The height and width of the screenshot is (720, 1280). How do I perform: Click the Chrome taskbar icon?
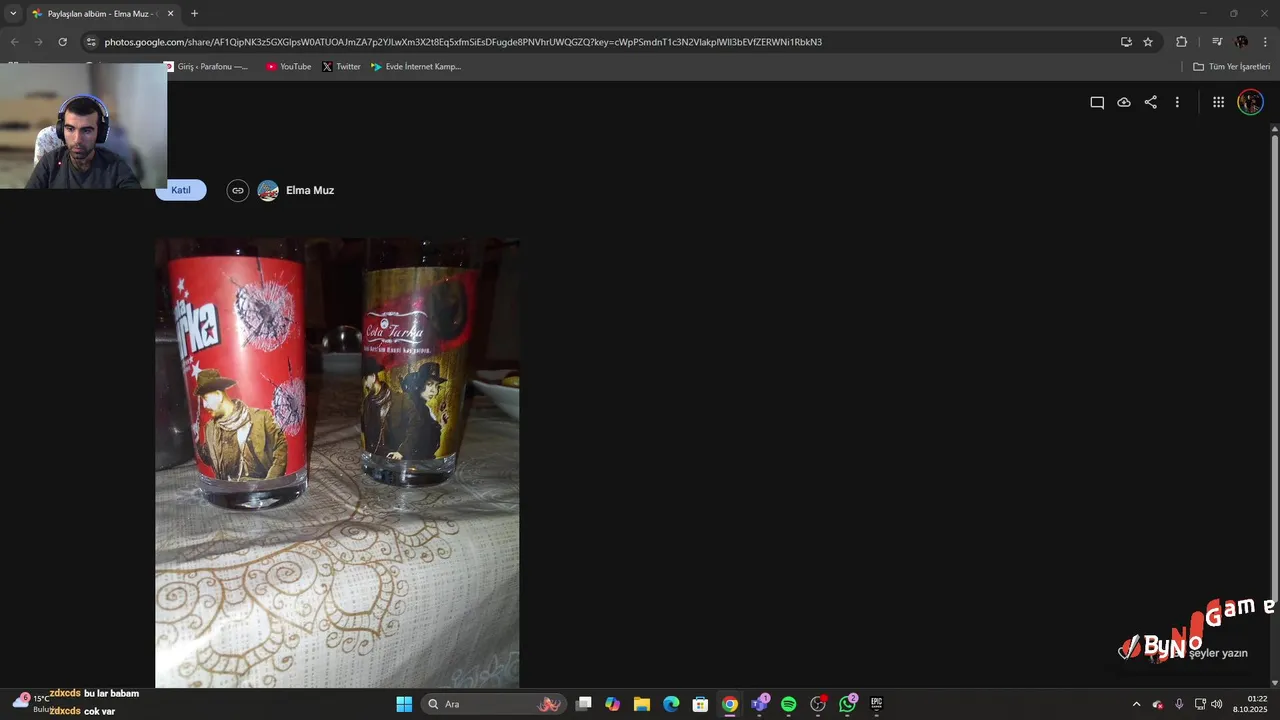click(x=730, y=704)
